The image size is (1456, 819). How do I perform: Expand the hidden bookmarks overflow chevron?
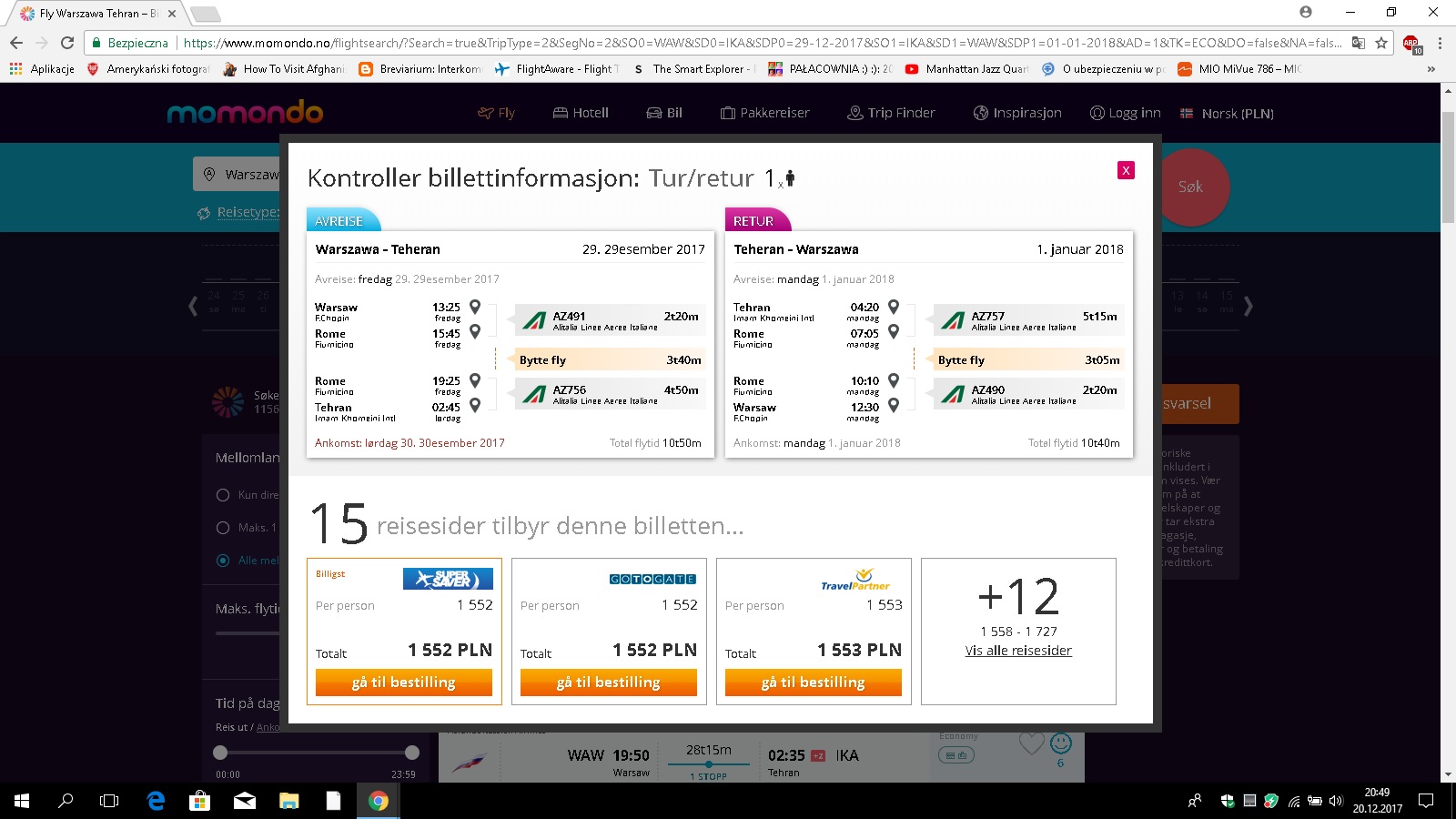tap(1431, 69)
